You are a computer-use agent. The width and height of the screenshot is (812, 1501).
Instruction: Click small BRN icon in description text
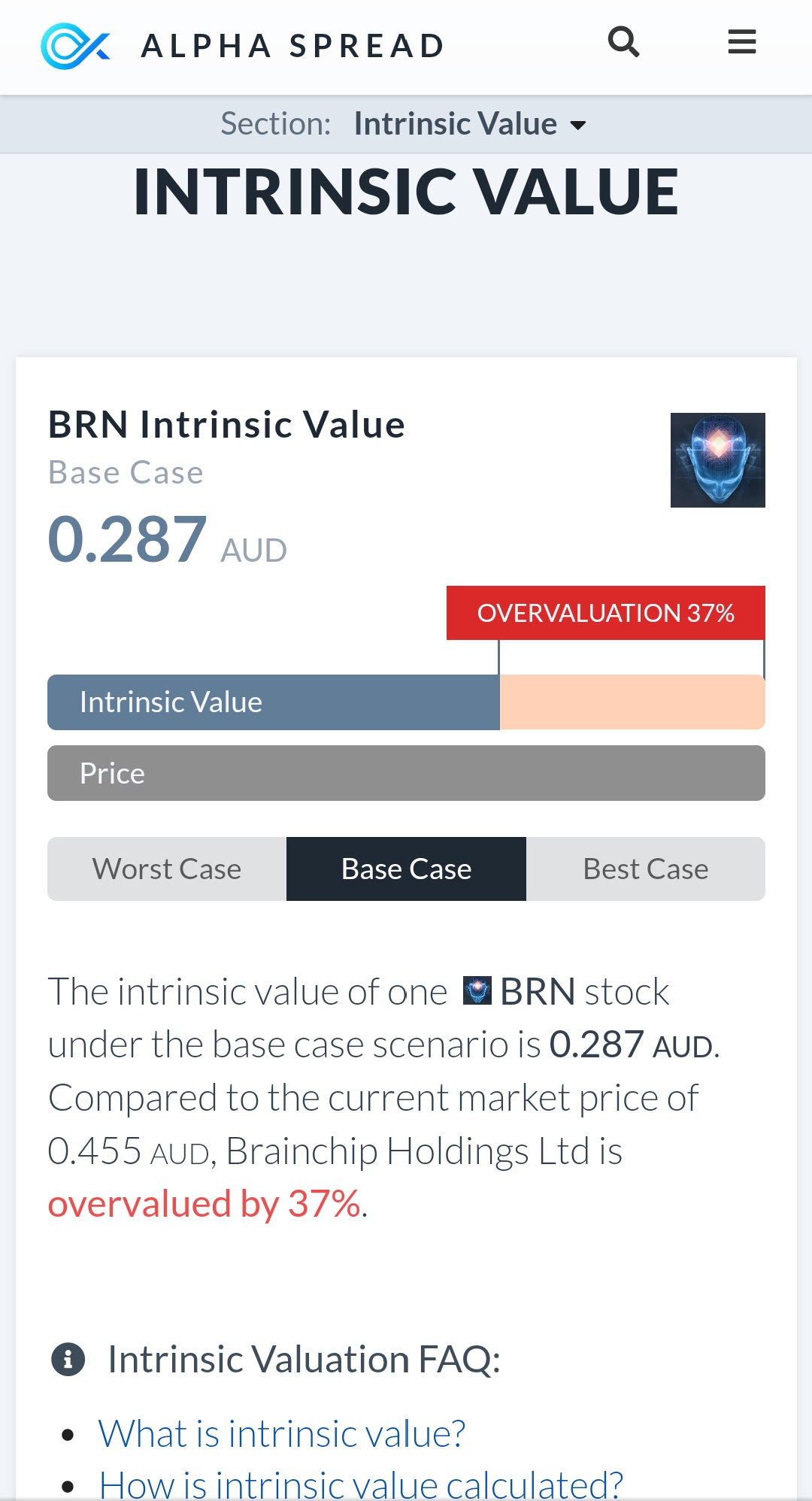coord(477,991)
